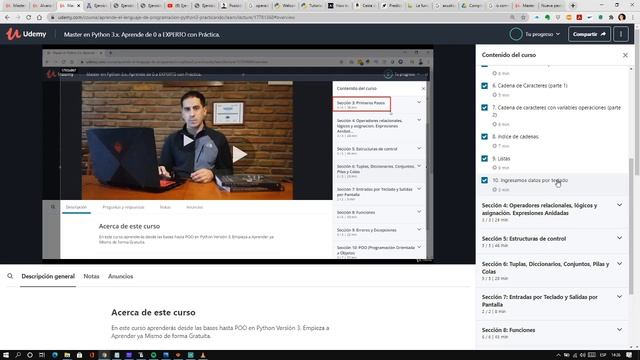Launch Microsoft Edge from taskbar
Image resolution: width=640 pixels, height=360 pixels.
[55, 355]
